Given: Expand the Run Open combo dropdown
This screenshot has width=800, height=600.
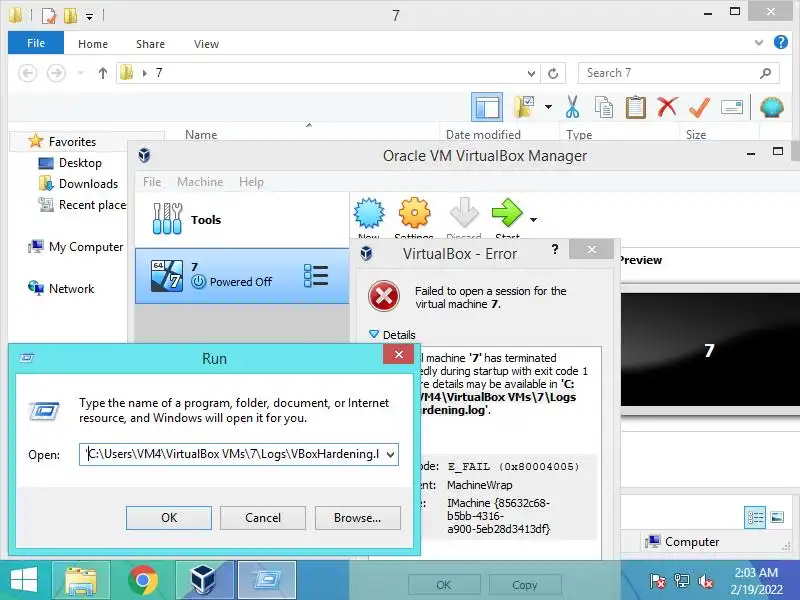Looking at the screenshot, I should point(391,454).
